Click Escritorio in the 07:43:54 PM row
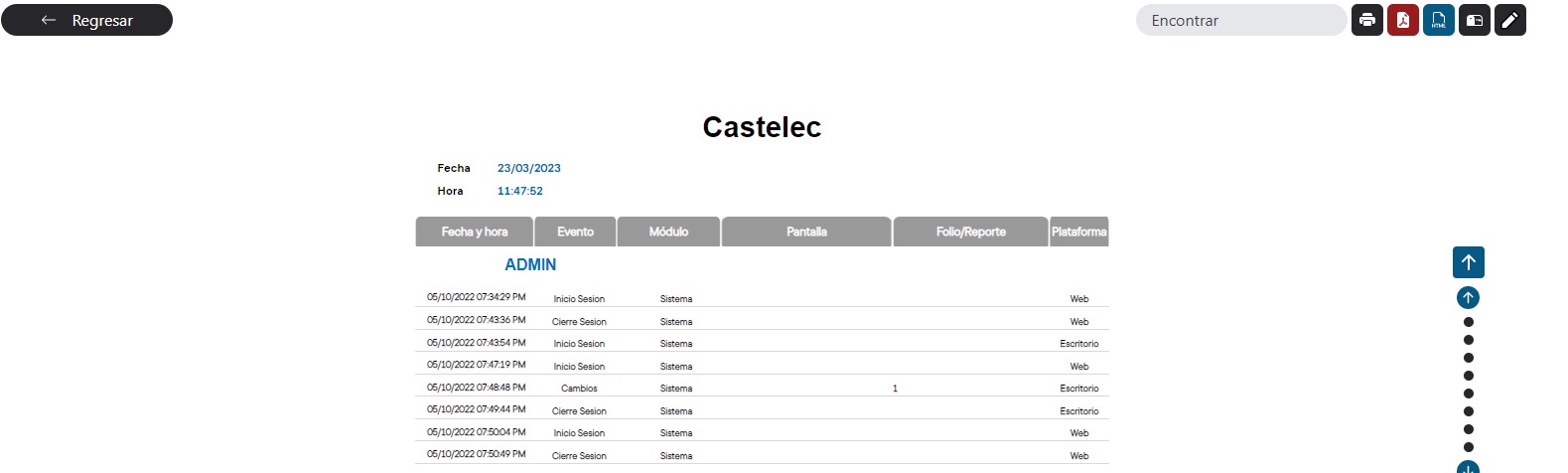This screenshot has height=473, width=1568. 1079,344
